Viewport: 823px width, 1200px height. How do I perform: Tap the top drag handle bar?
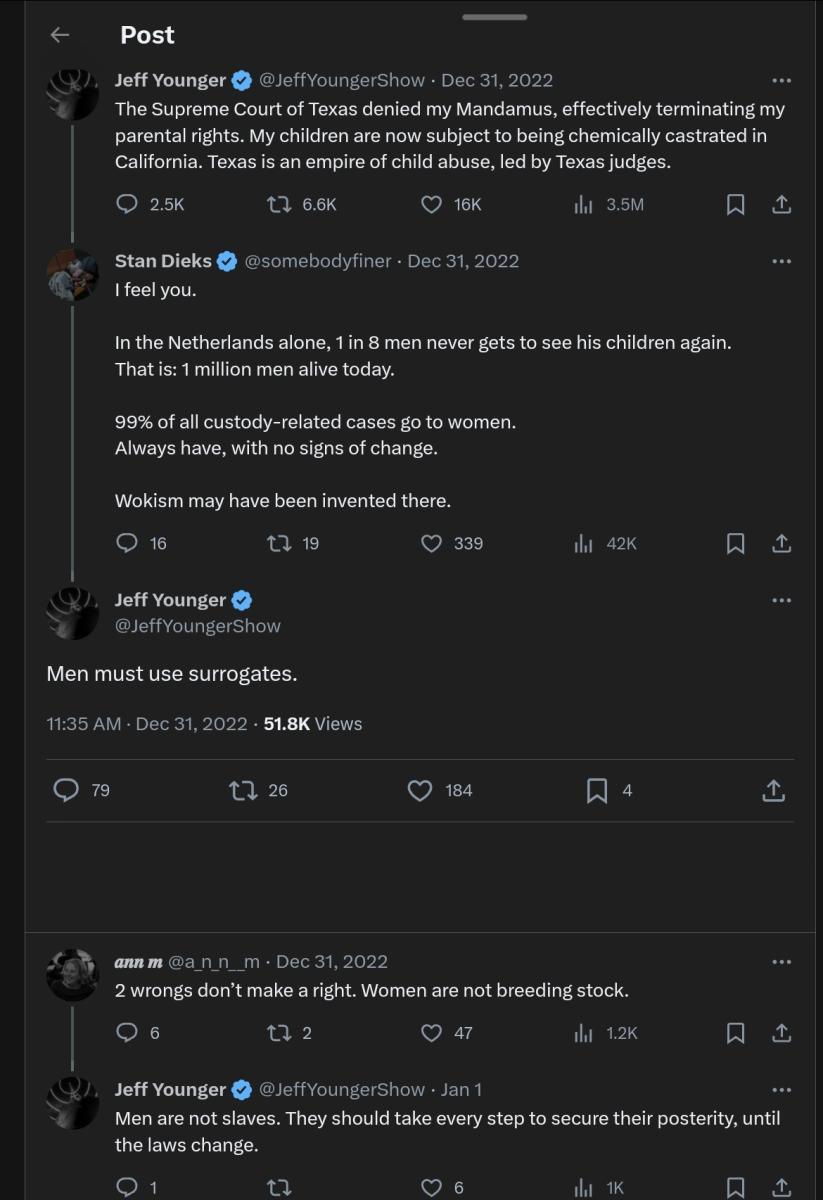495,17
